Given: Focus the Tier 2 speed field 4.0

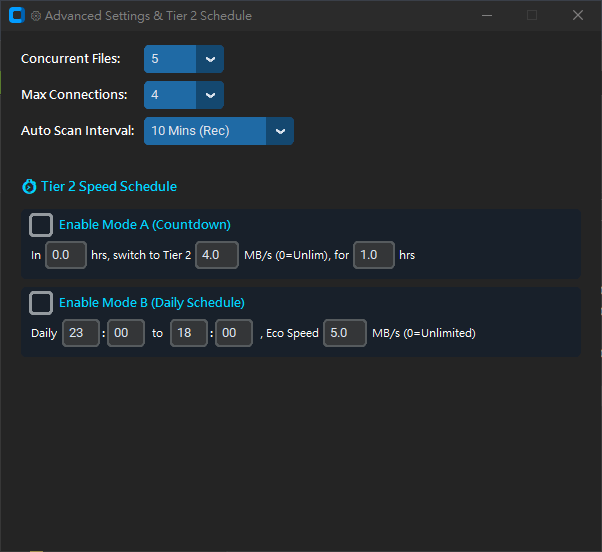Looking at the screenshot, I should click(217, 255).
